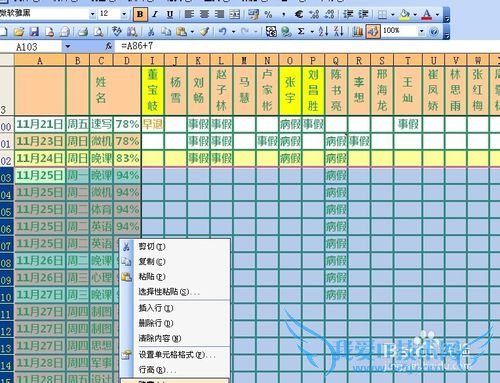This screenshot has width=500, height=383.
Task: Save the workbook with the floppy icon
Action: click(x=34, y=32)
